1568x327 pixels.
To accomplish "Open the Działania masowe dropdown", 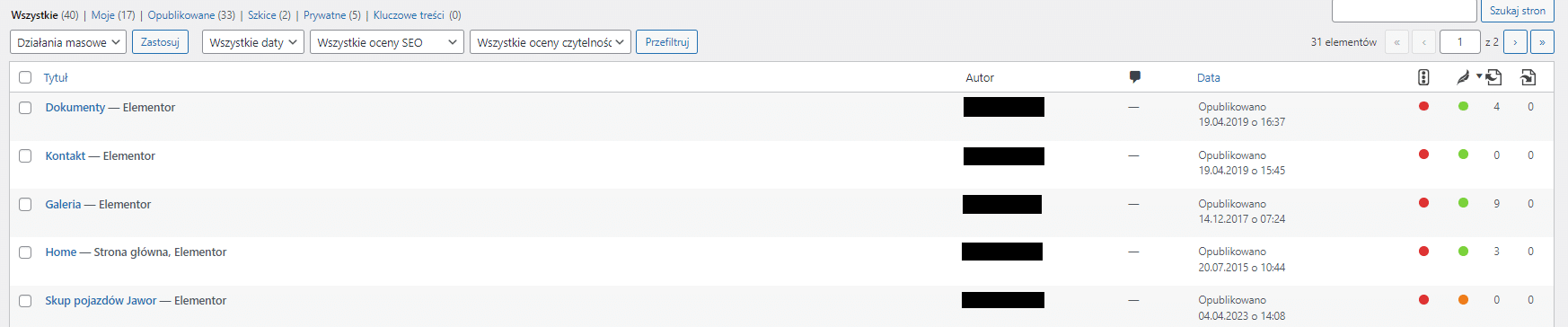I will tap(67, 42).
